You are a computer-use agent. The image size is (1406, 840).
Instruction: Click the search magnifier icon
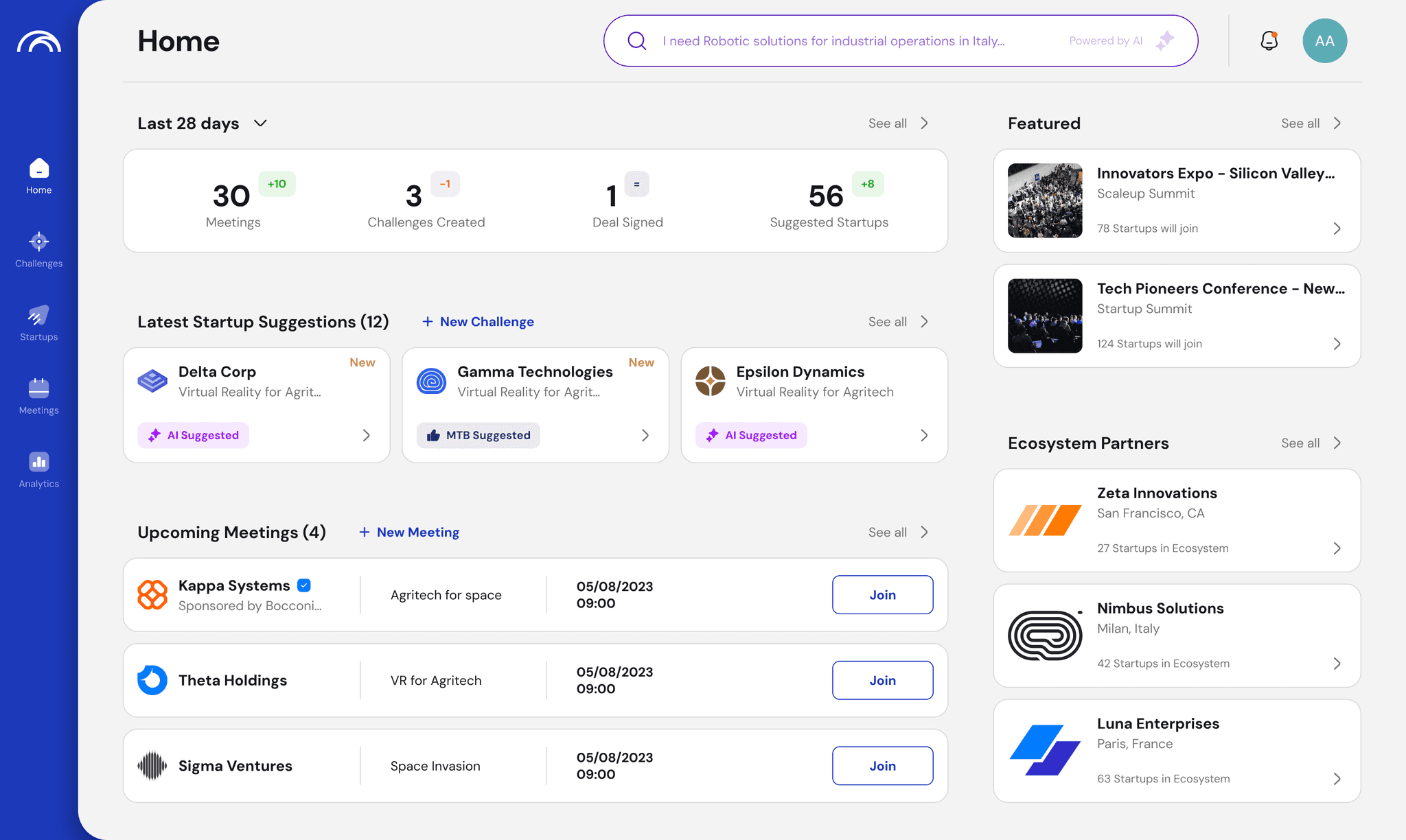click(x=636, y=41)
